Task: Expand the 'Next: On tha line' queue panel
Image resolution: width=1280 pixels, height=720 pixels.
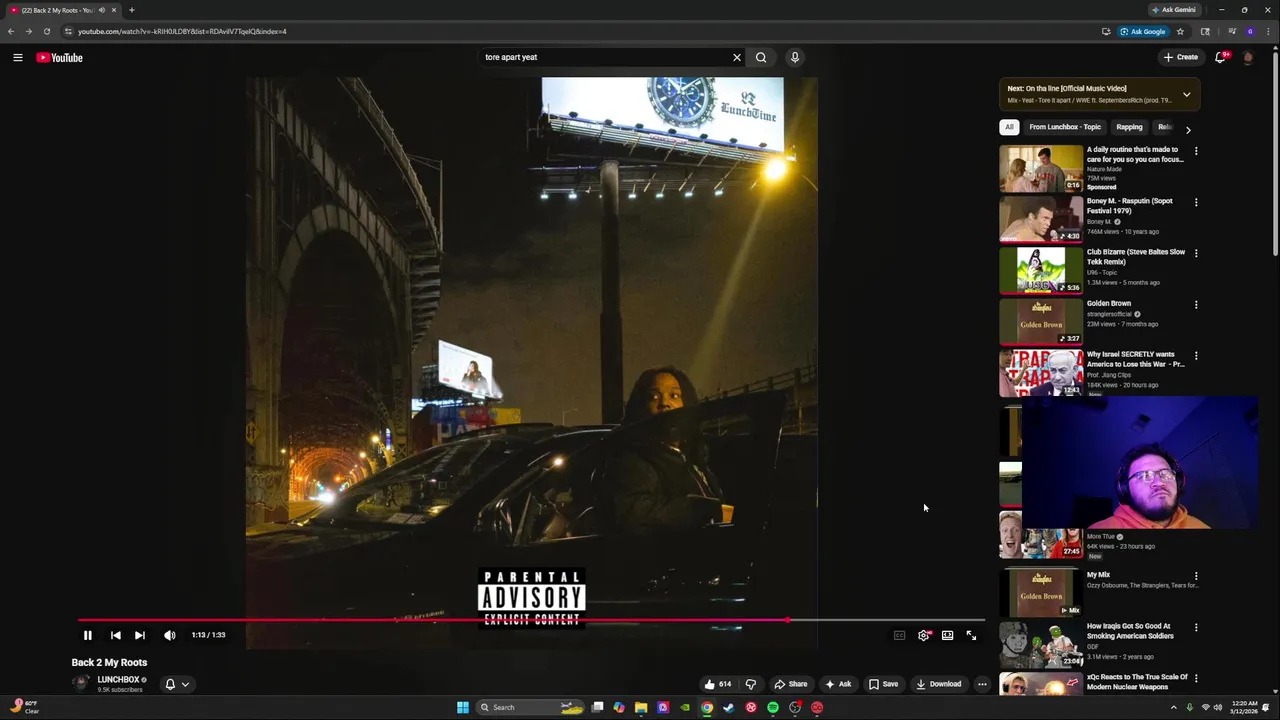Action: pyautogui.click(x=1186, y=94)
